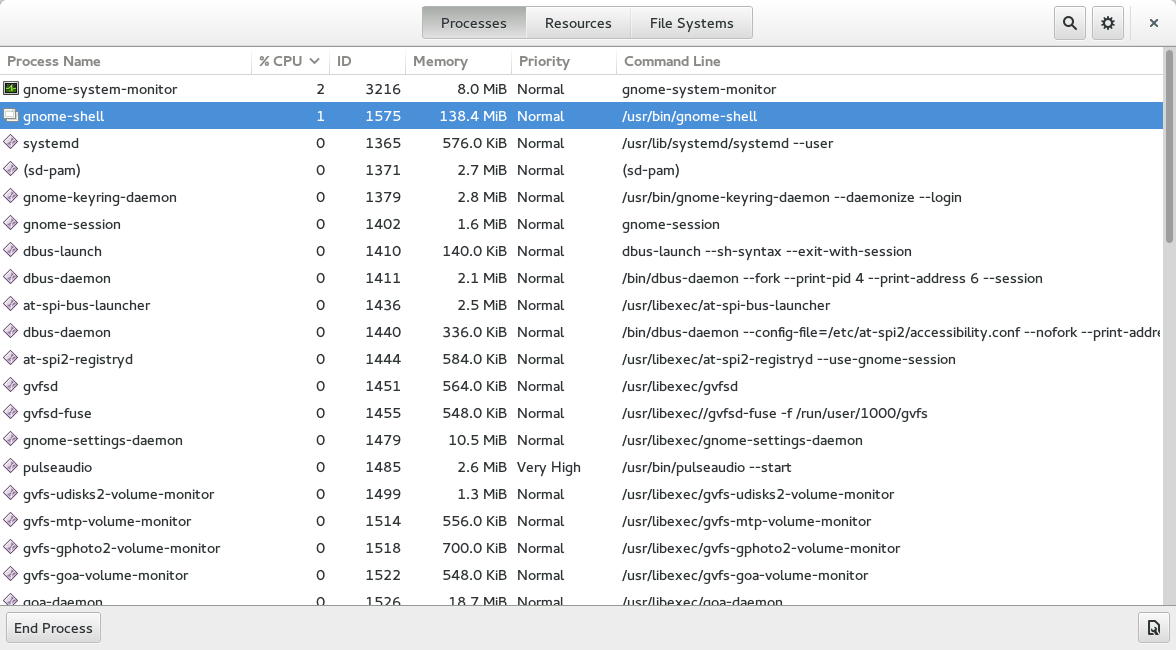
Task: Open the gear options menu icon
Action: click(x=1108, y=22)
